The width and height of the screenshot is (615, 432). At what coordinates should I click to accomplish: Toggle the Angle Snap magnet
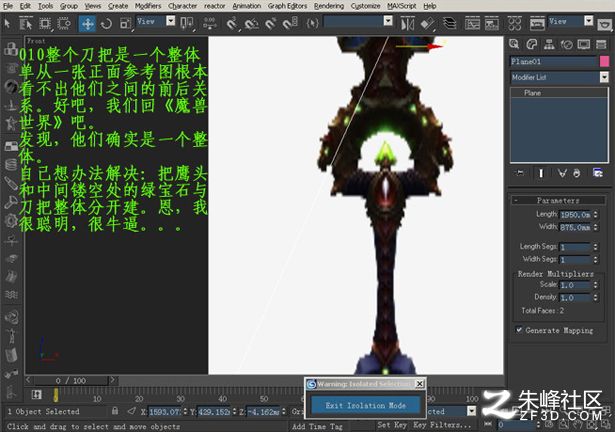[x=251, y=24]
